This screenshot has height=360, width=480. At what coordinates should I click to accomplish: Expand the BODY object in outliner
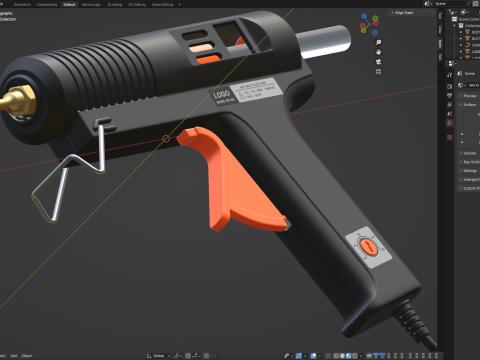461,32
